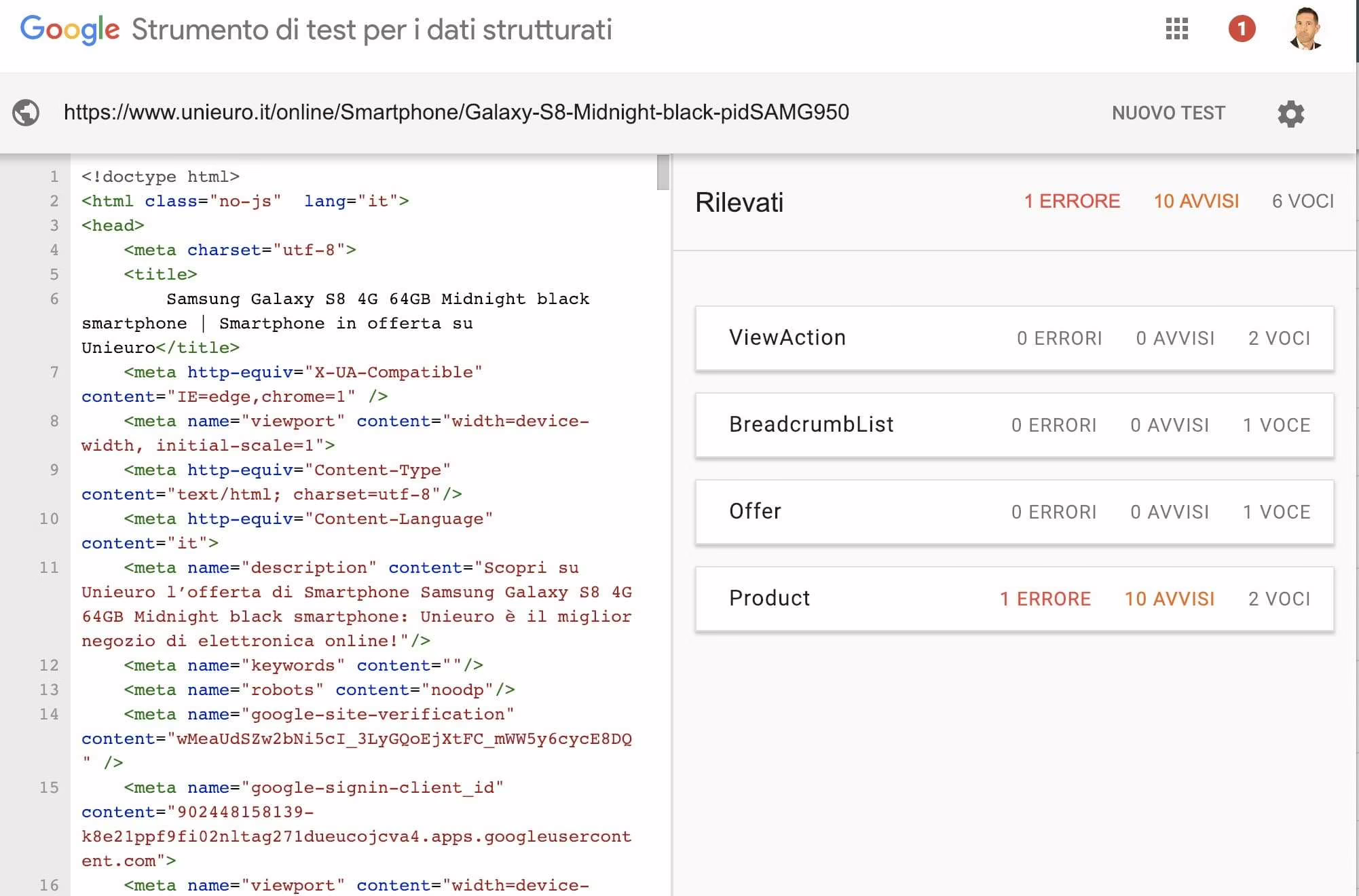Toggle the 6 VOCI count in Rilevati
The width and height of the screenshot is (1359, 896).
[1301, 201]
